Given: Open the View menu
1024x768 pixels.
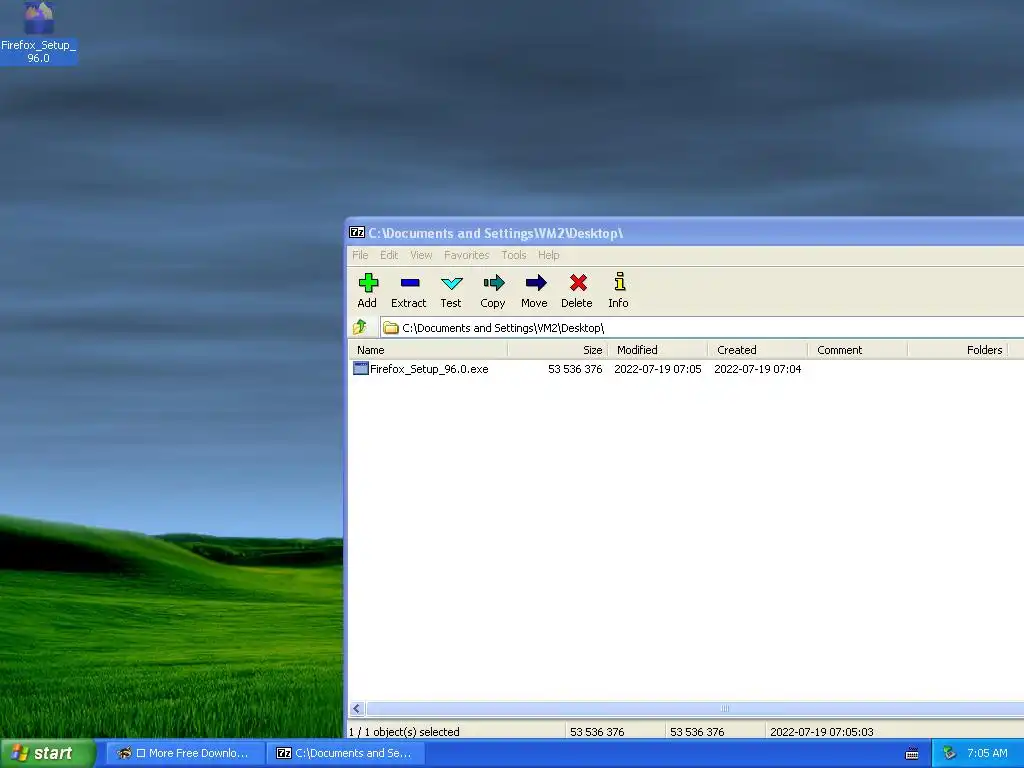Looking at the screenshot, I should tap(421, 255).
